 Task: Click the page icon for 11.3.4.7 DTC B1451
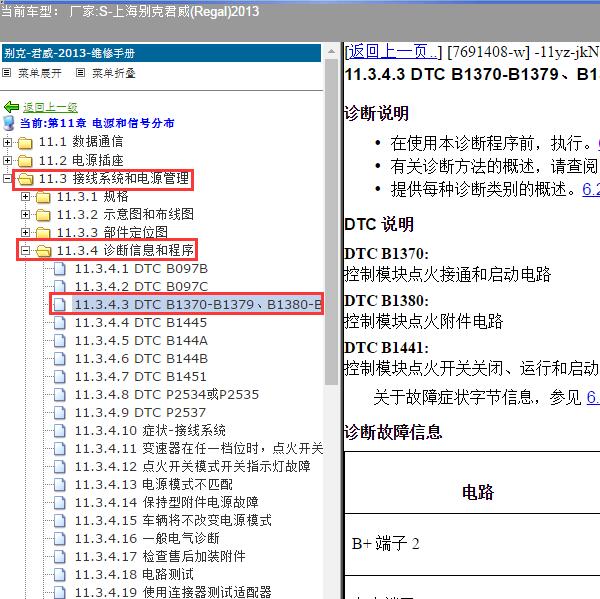[x=60, y=377]
